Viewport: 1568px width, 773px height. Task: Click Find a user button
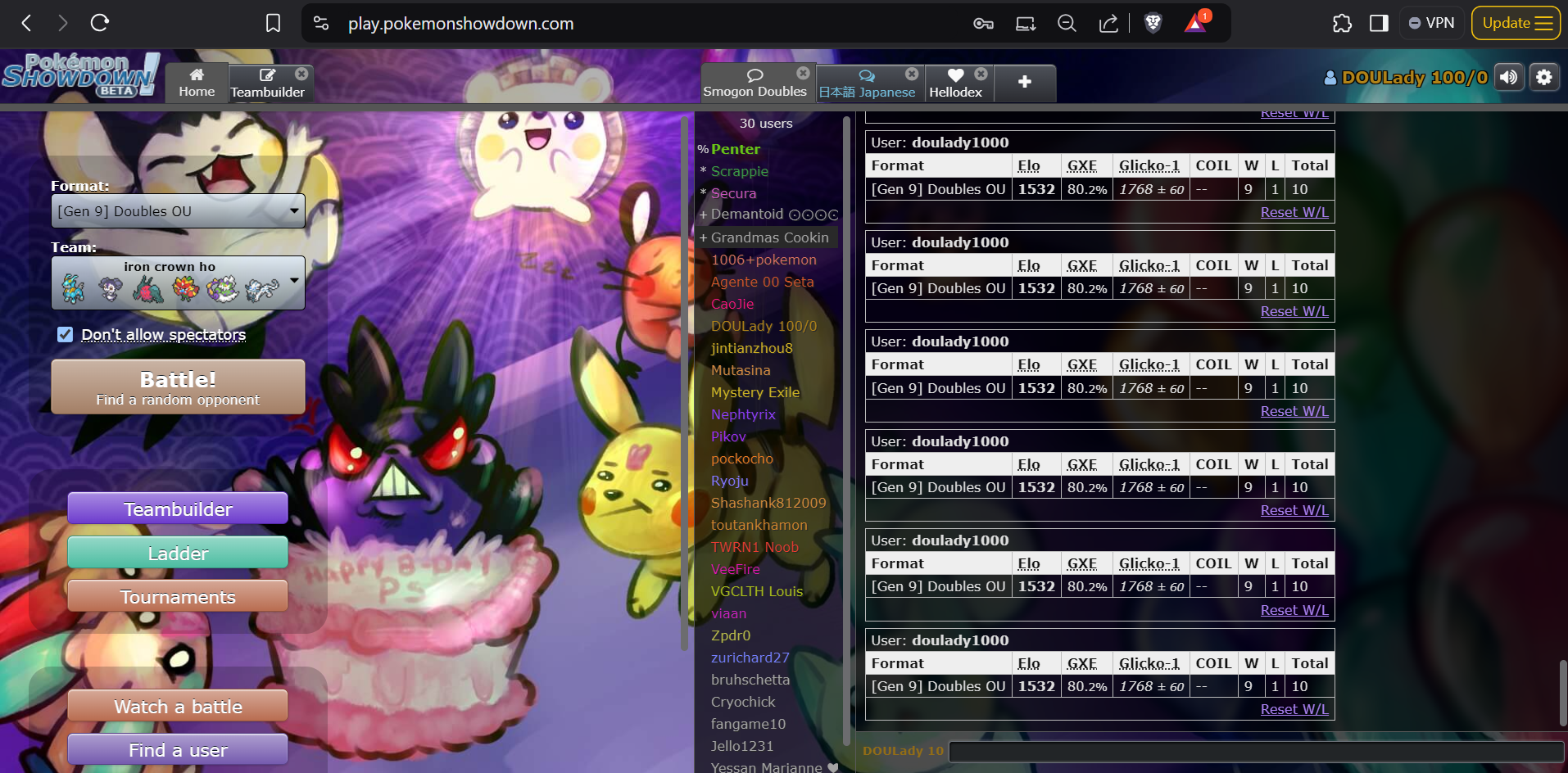tap(178, 749)
